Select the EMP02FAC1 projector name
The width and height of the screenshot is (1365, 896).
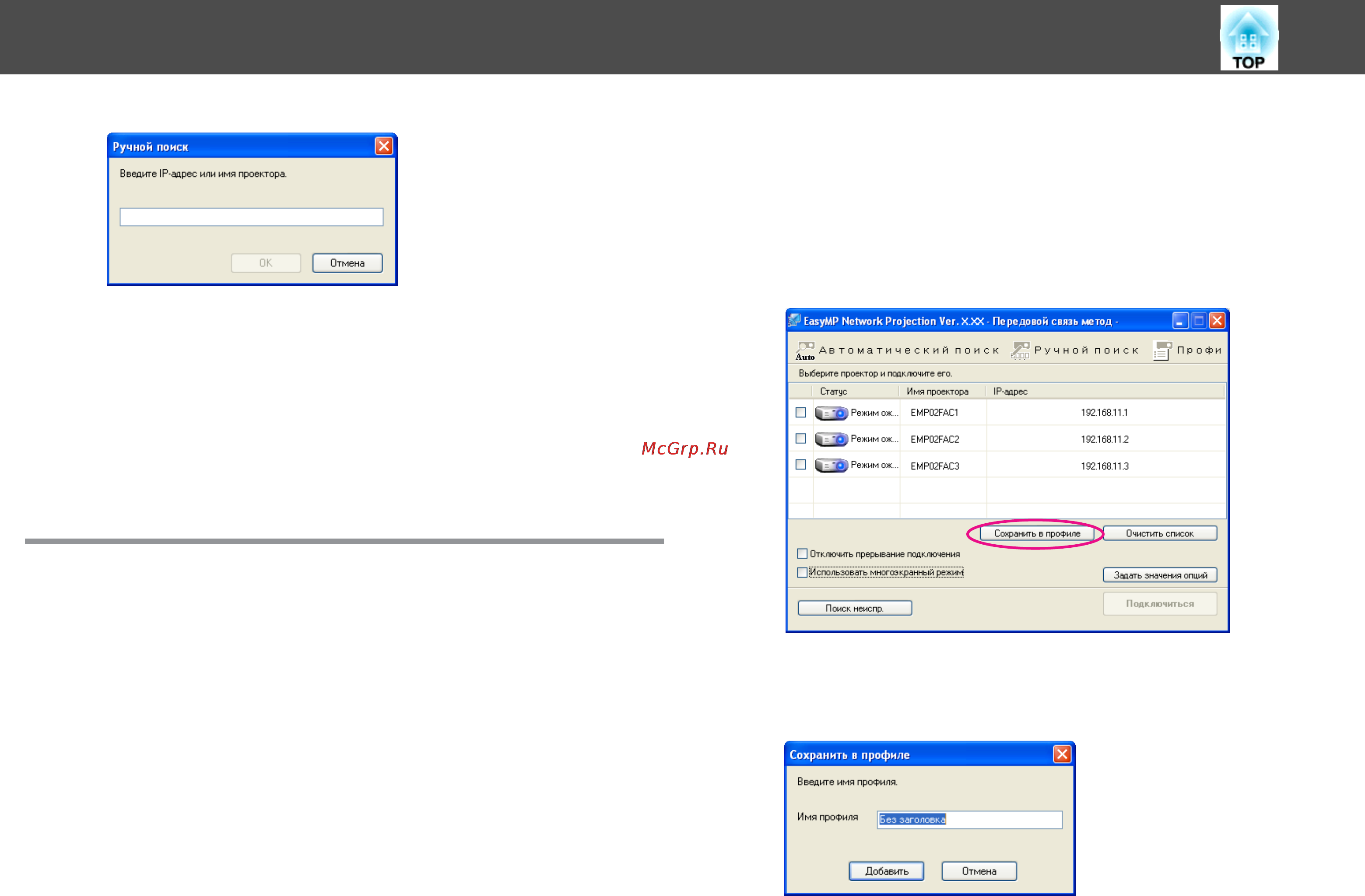tap(934, 413)
